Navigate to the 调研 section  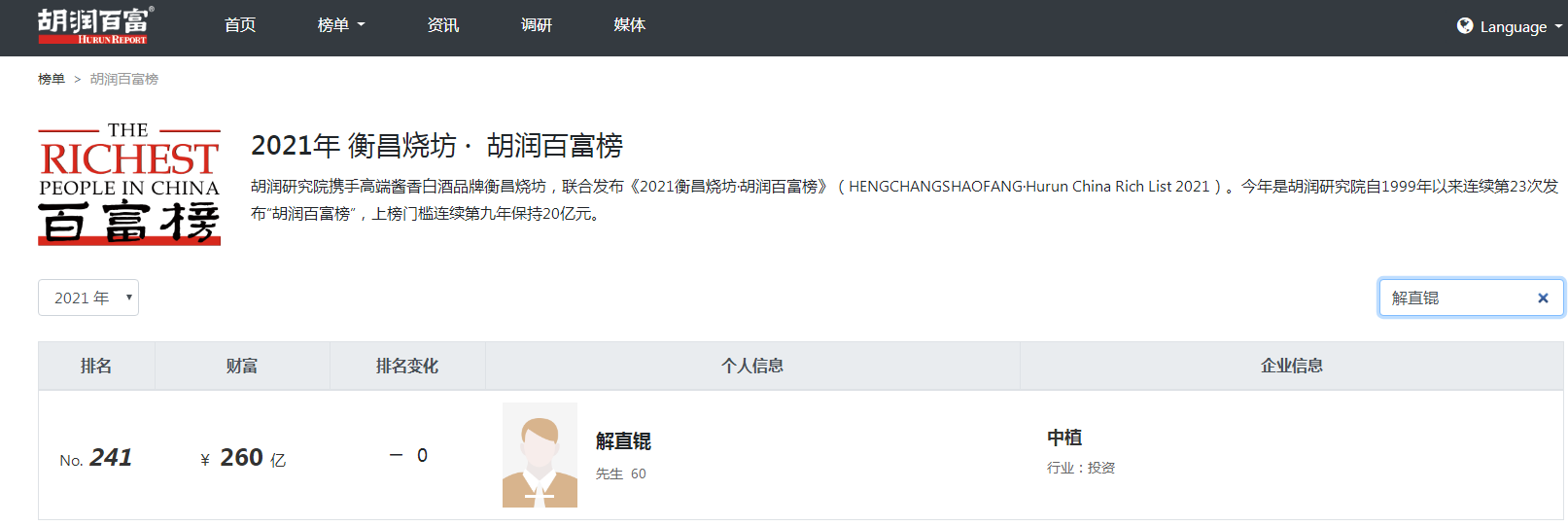pos(536,25)
